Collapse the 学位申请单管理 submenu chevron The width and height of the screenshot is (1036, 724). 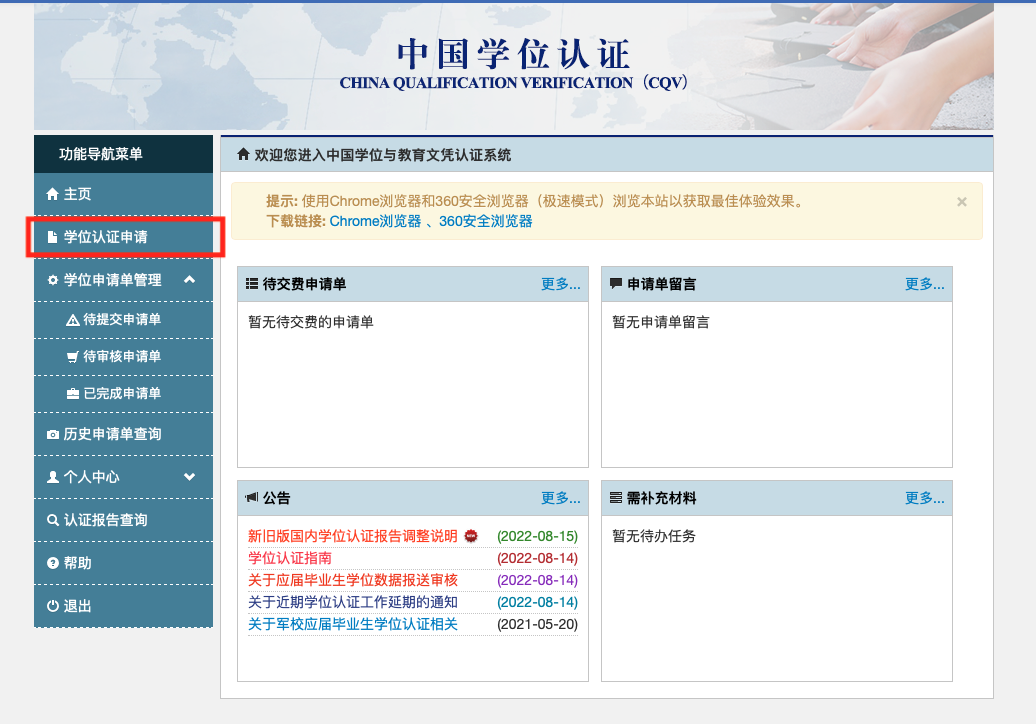pos(190,280)
